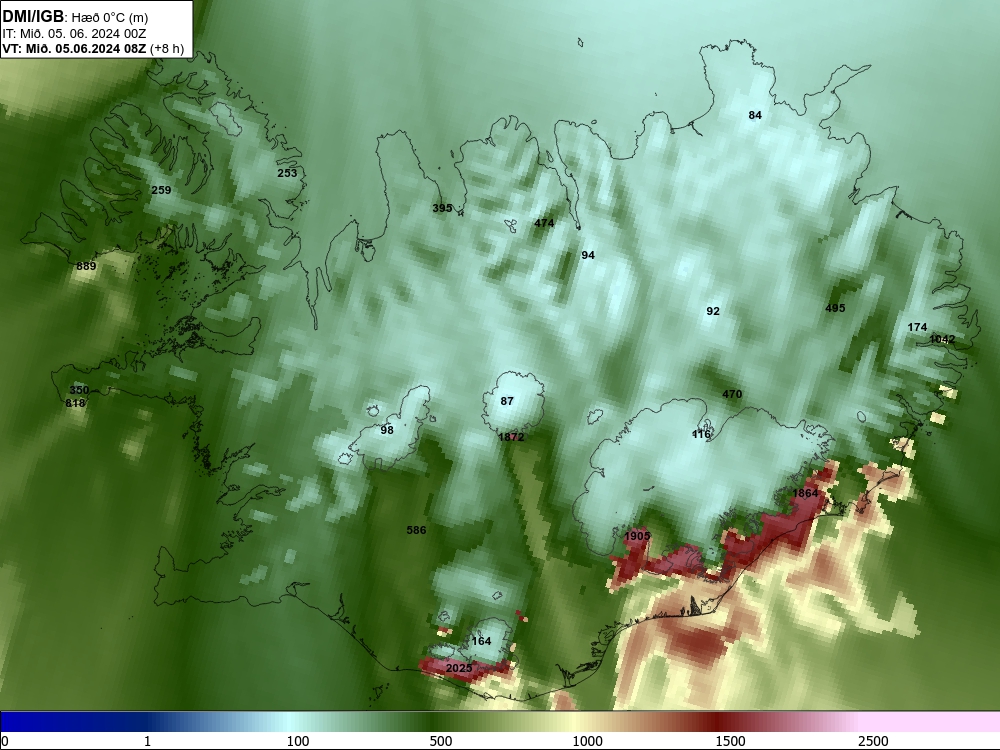Click the VT valid time 08Z line

93,48
